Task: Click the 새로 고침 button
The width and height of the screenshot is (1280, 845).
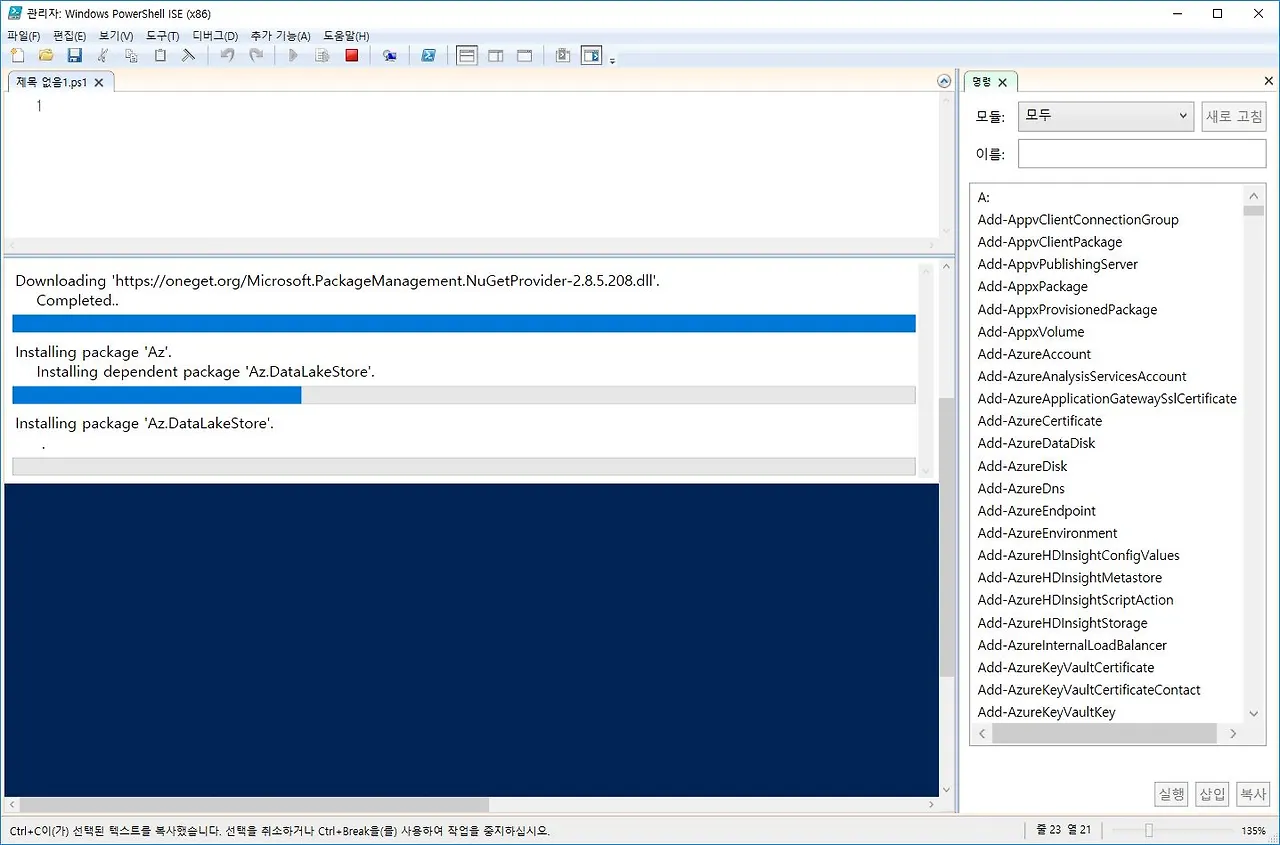Action: coord(1234,116)
